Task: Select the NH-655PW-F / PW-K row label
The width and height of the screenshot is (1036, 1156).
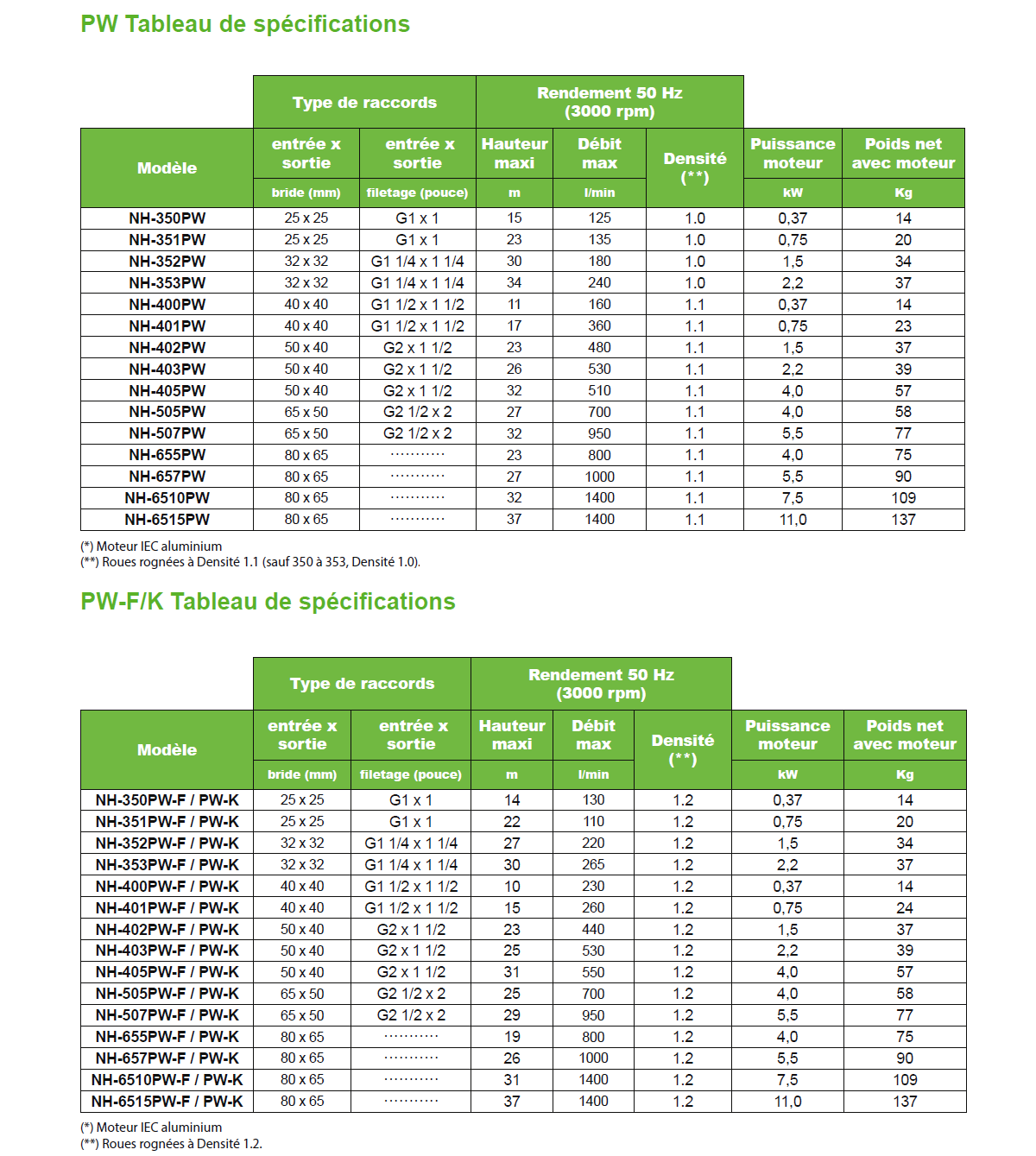Action: click(167, 1037)
